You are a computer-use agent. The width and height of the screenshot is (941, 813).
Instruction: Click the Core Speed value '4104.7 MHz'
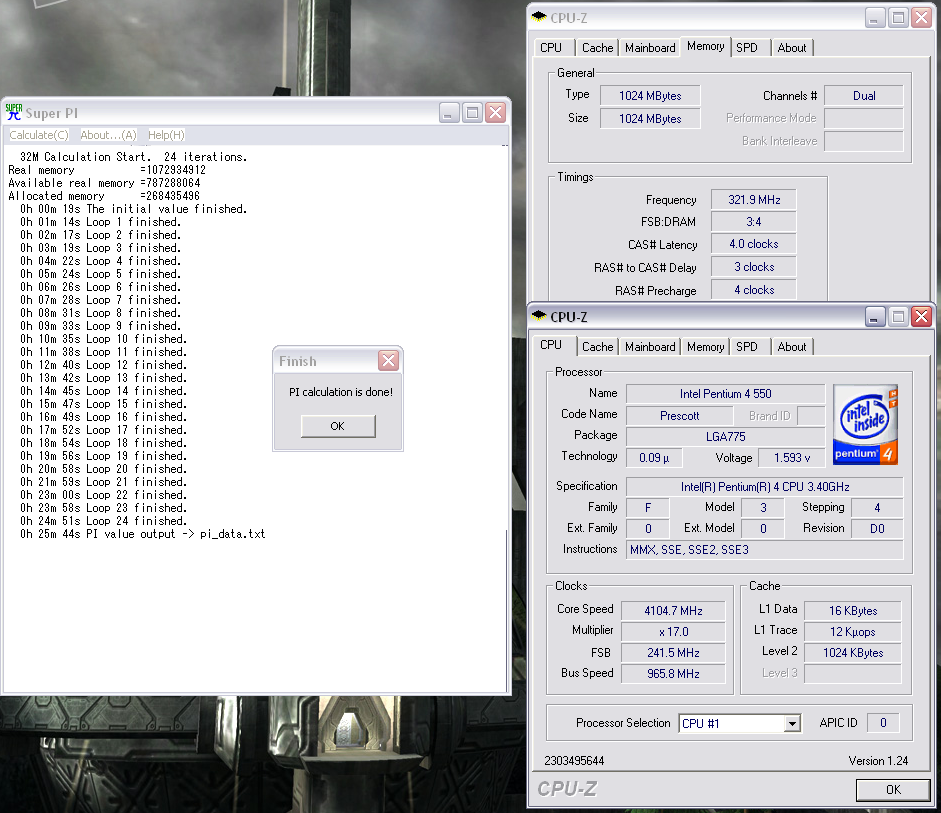(673, 611)
